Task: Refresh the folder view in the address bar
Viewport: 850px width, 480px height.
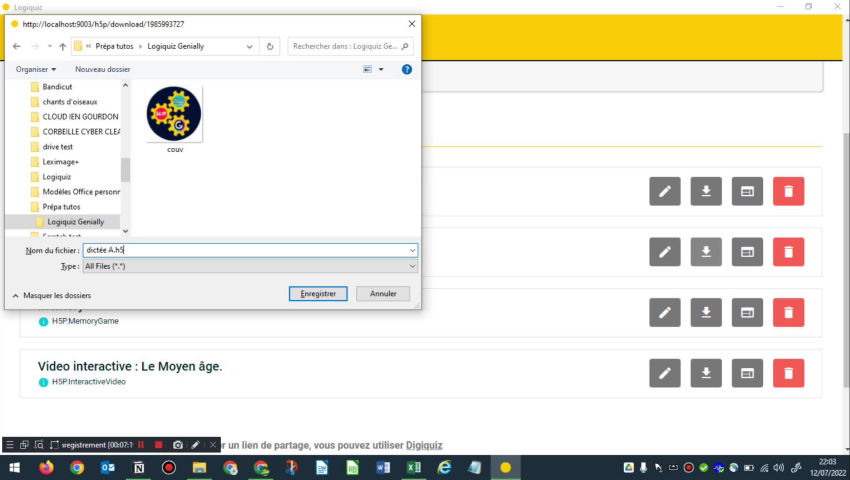Action: coord(270,46)
